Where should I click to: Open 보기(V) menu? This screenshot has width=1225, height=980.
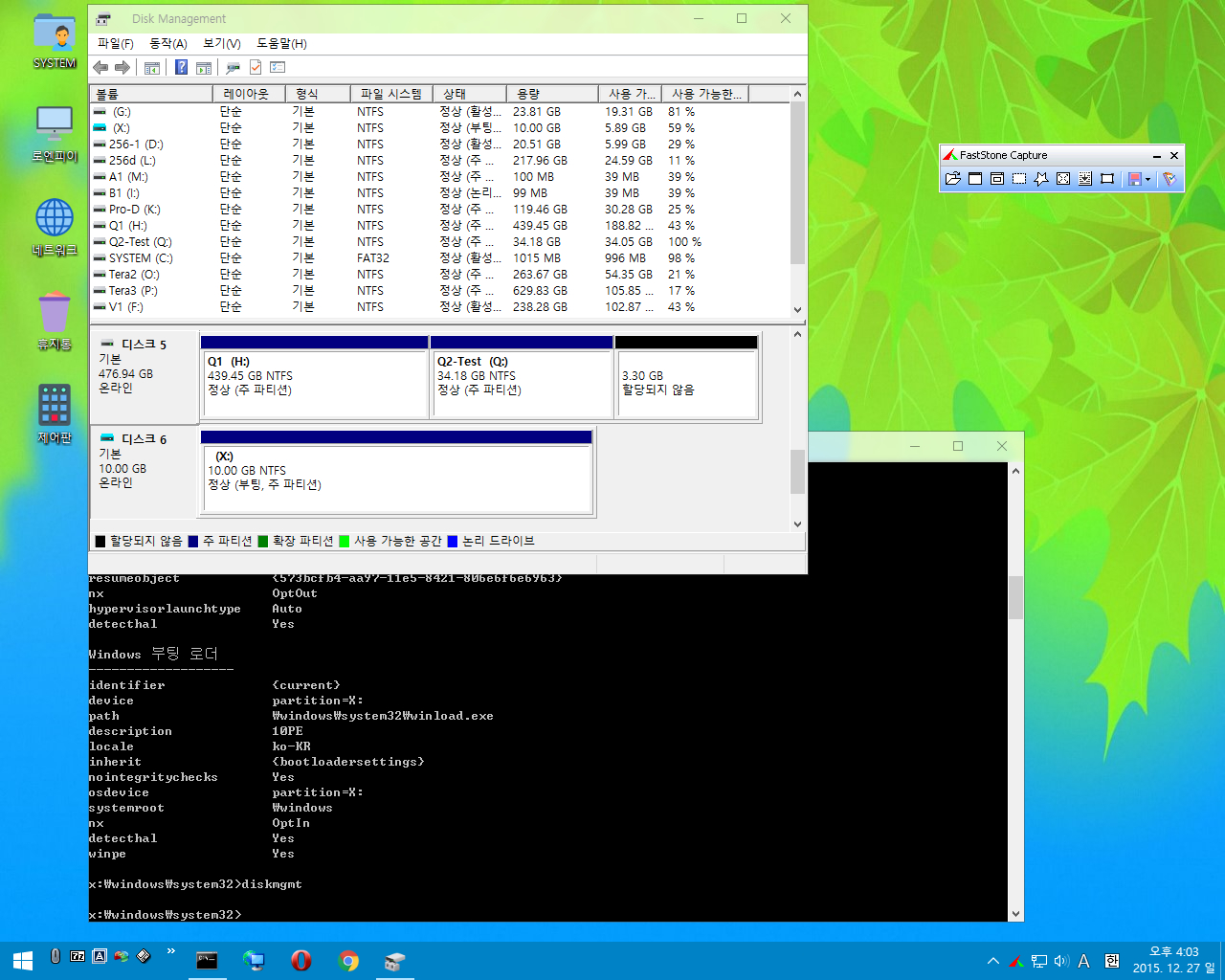click(x=222, y=44)
